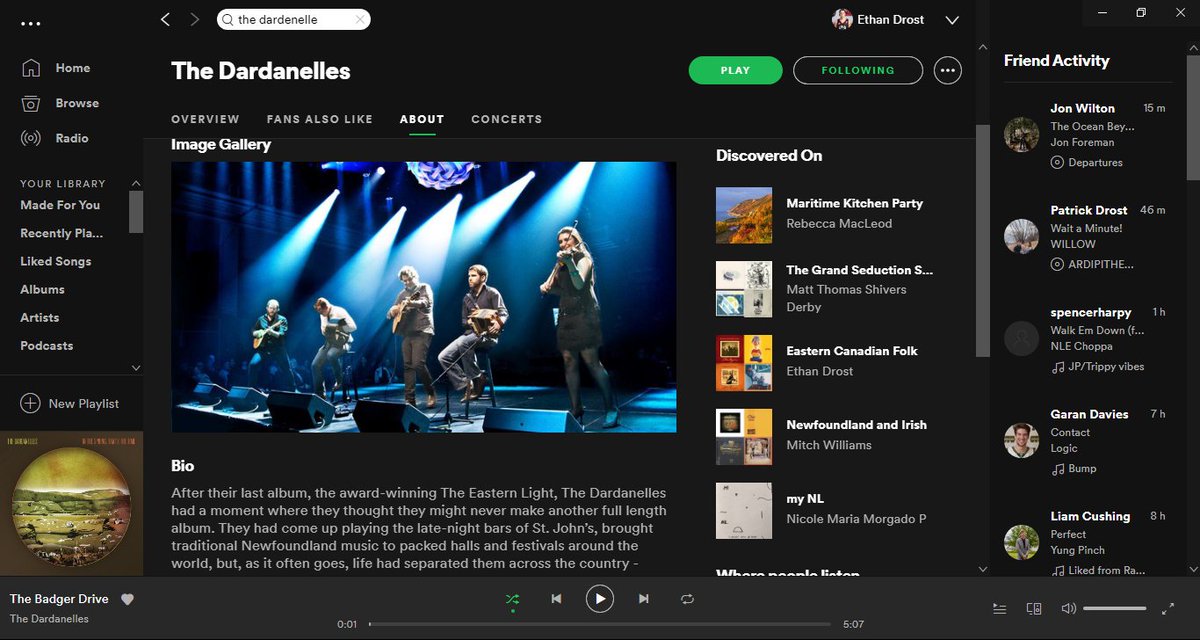Adjust the volume slider
This screenshot has width=1200, height=640.
pos(1114,608)
